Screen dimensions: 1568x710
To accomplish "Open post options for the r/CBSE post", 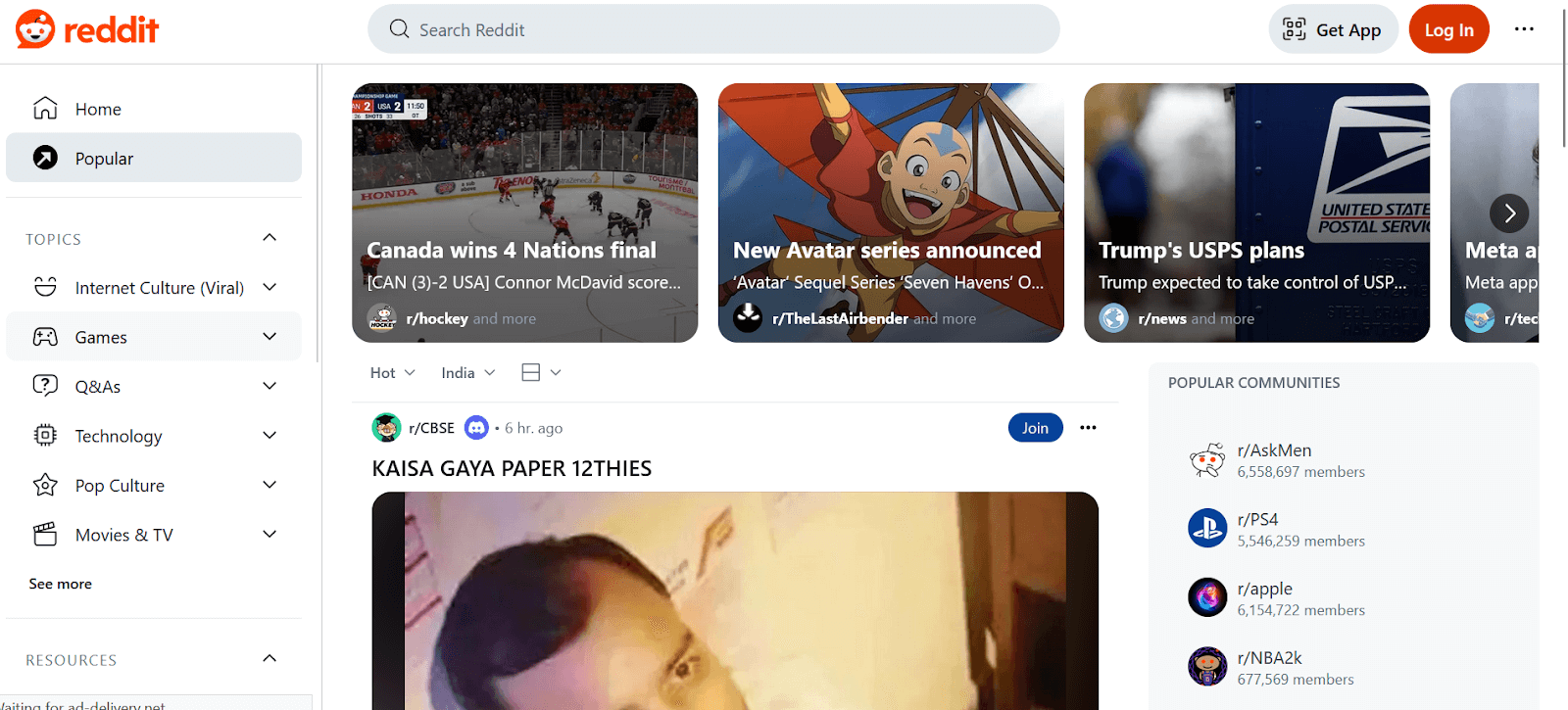I will click(1088, 428).
